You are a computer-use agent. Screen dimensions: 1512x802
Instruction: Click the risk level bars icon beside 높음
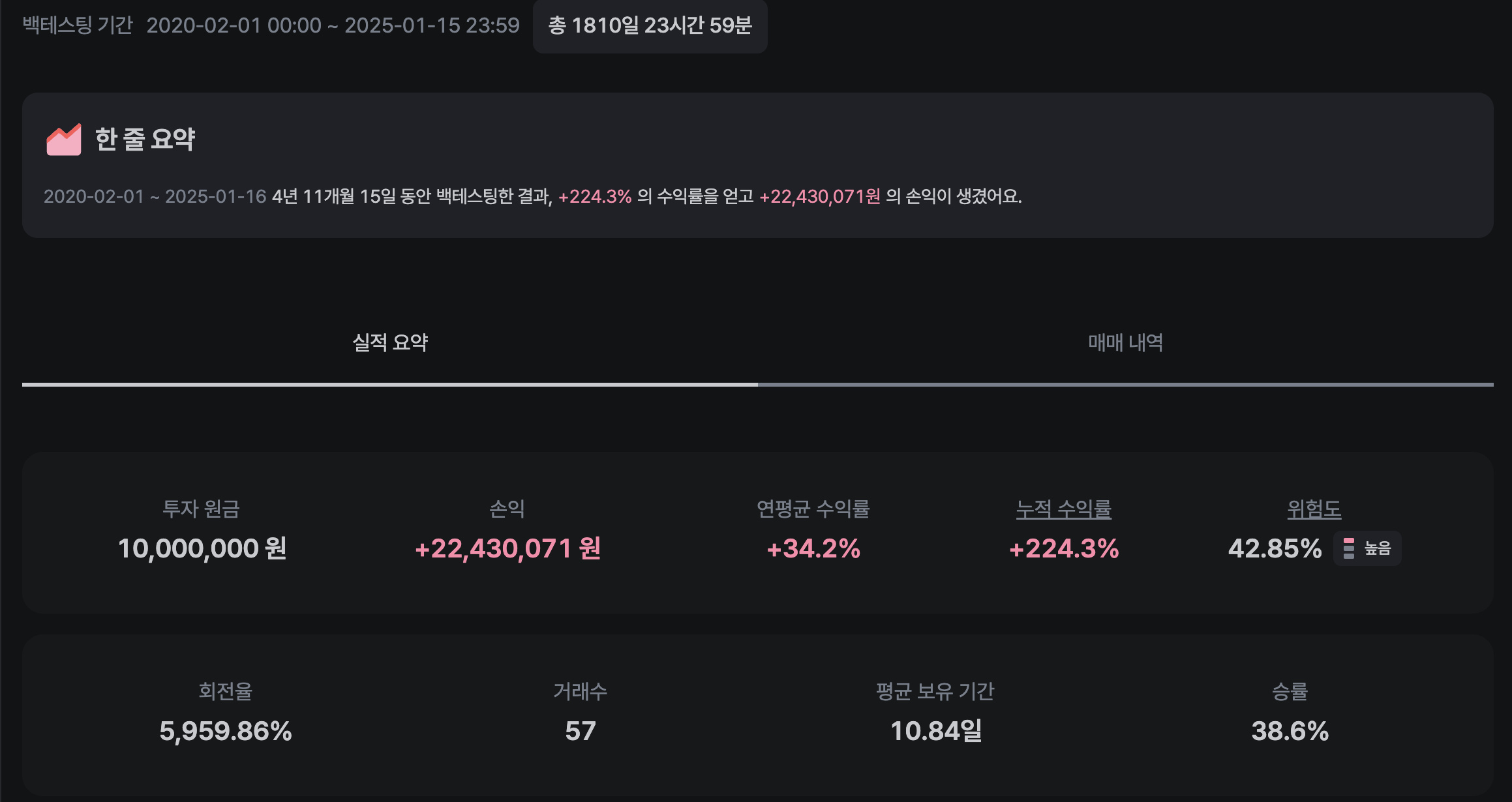pos(1349,548)
